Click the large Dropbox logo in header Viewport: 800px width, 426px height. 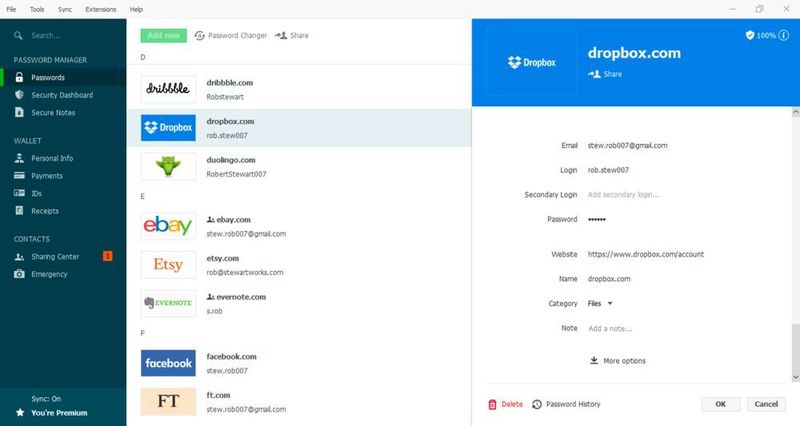point(531,63)
